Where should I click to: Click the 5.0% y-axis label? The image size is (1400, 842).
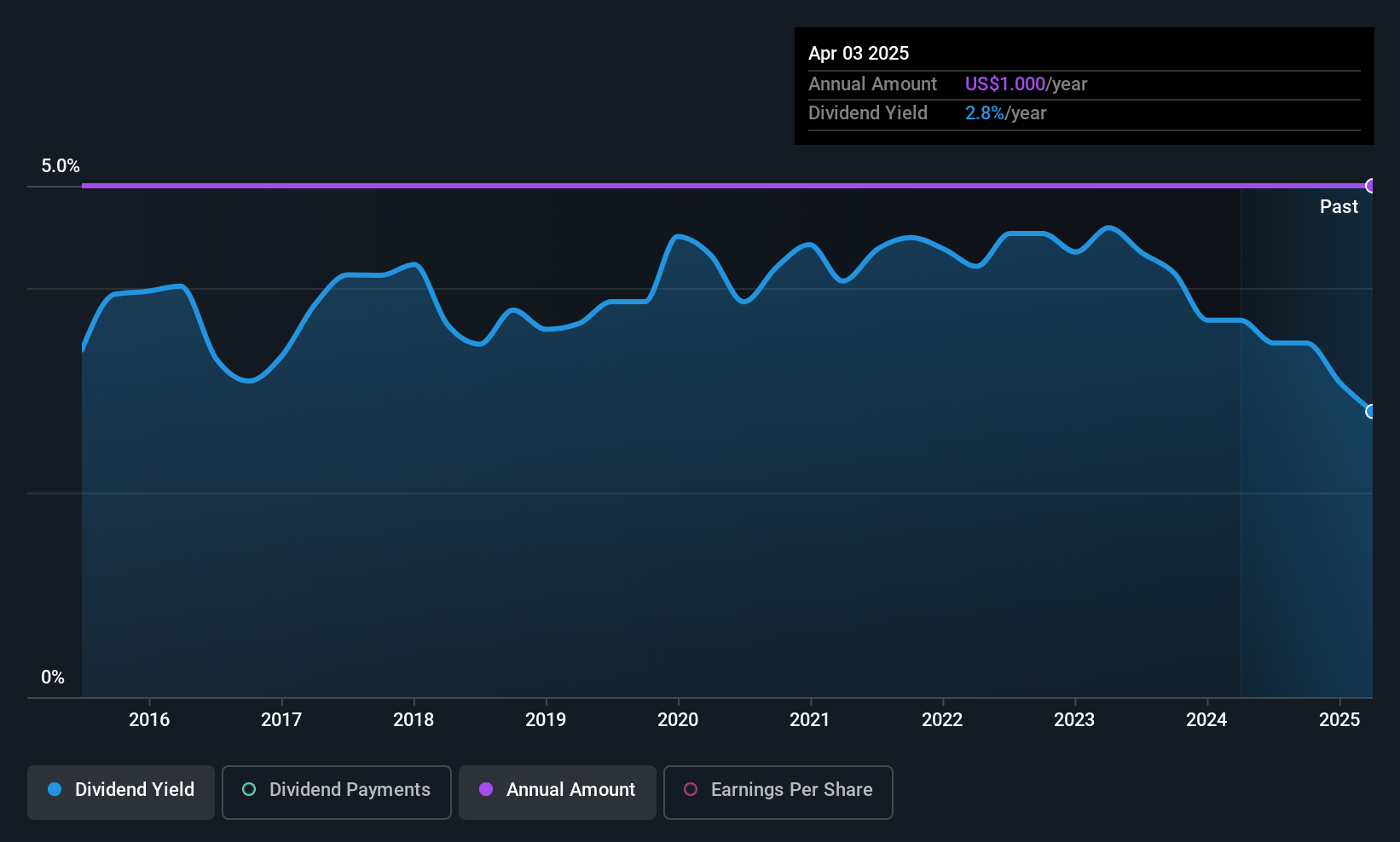[x=61, y=165]
